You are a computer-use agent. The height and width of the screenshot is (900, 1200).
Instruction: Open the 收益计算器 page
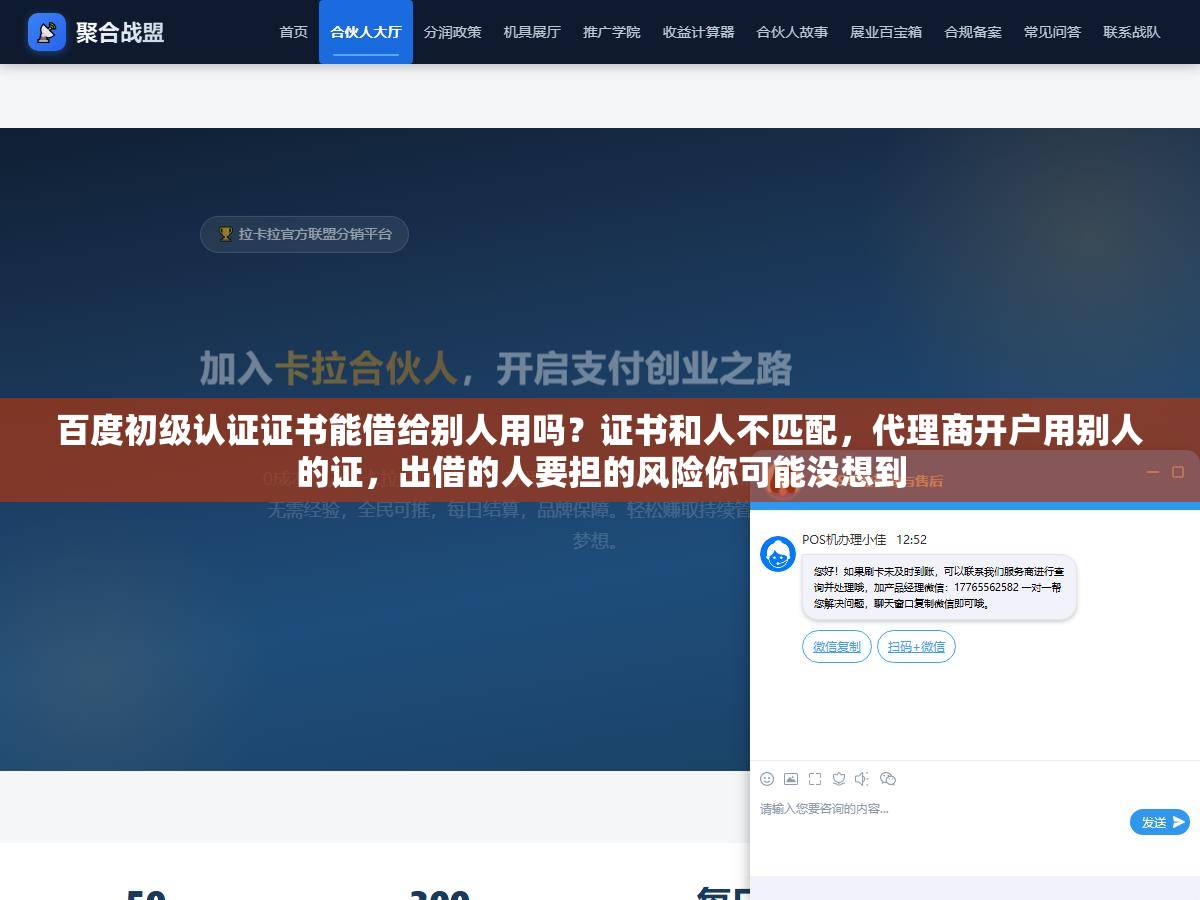pos(698,32)
